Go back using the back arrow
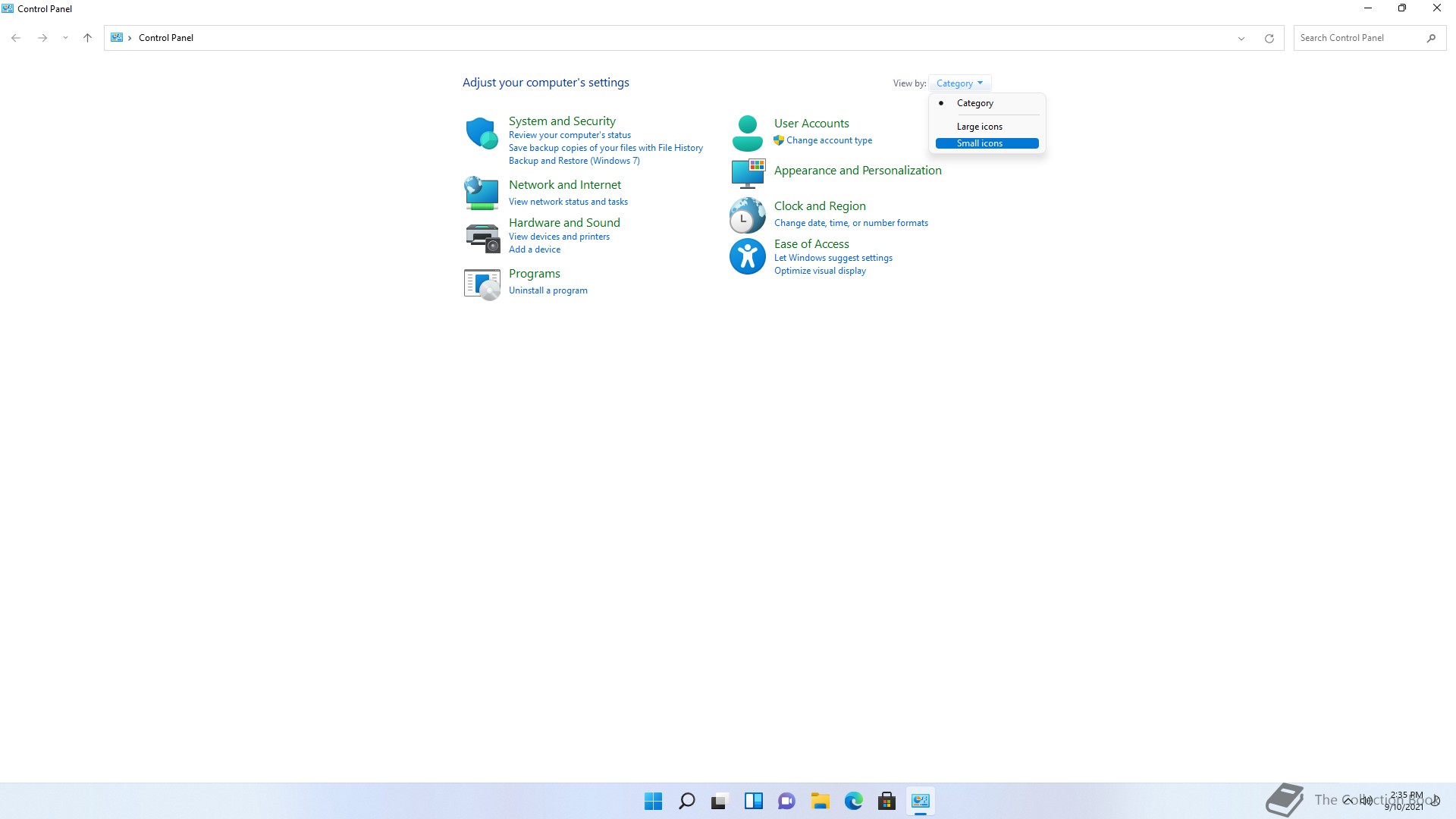Screen dimensions: 1456x819 coord(16,38)
